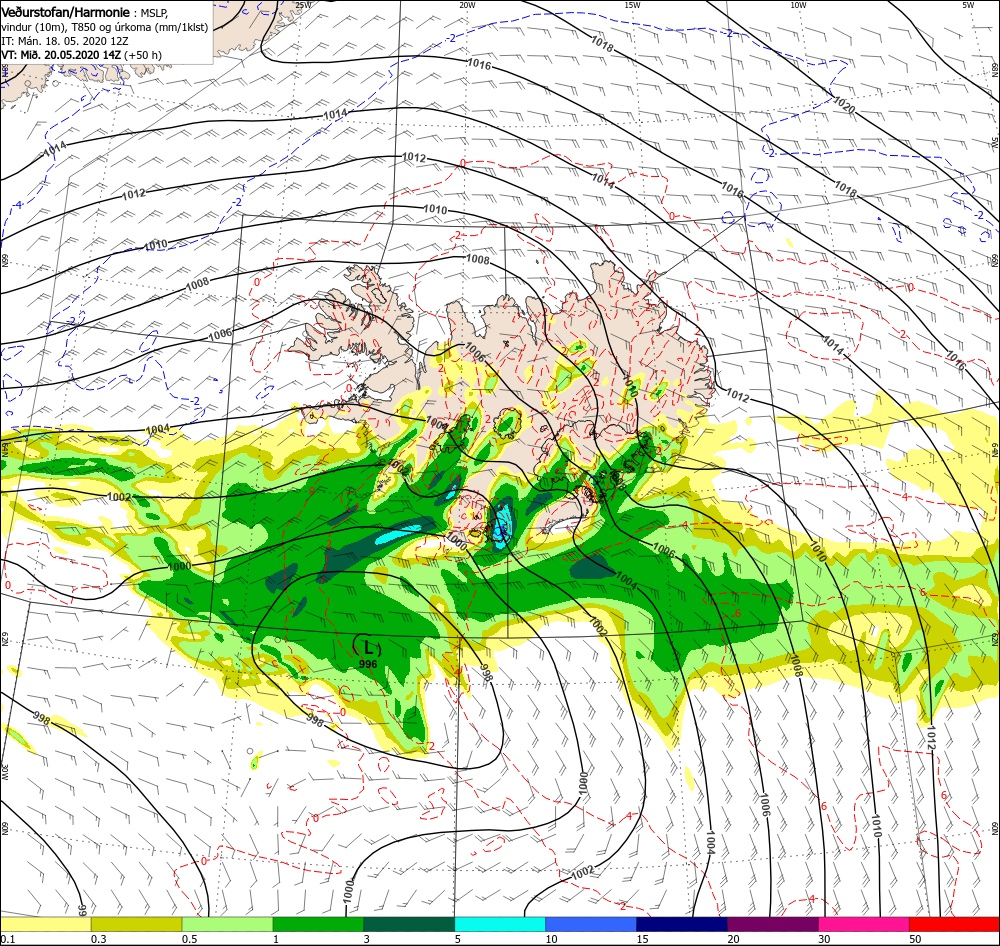Click the purple 20 mm legend swatch
Image resolution: width=1000 pixels, height=946 pixels.
772,924
